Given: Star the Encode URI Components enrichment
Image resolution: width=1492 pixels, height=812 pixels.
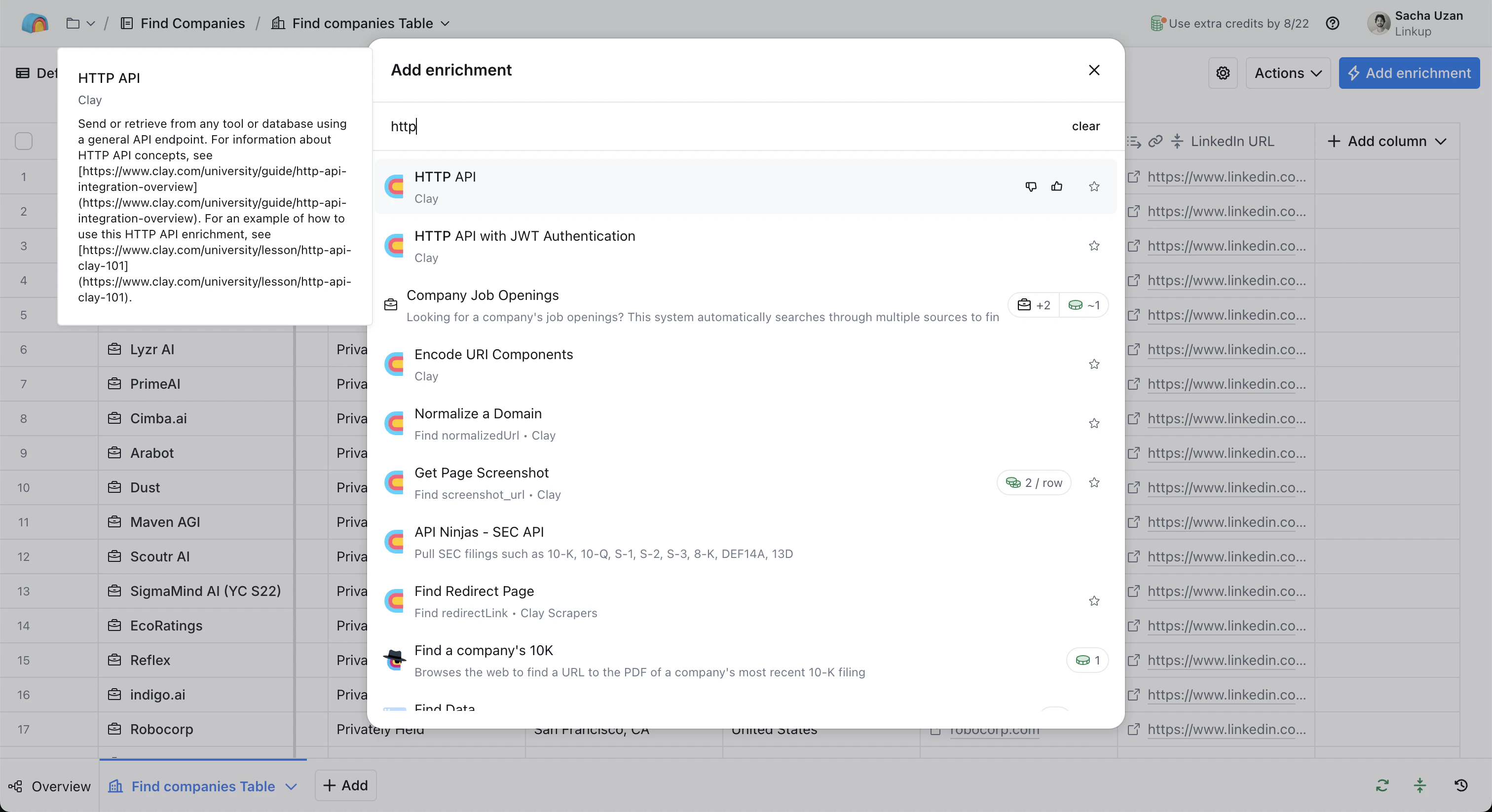Looking at the screenshot, I should pyautogui.click(x=1093, y=364).
